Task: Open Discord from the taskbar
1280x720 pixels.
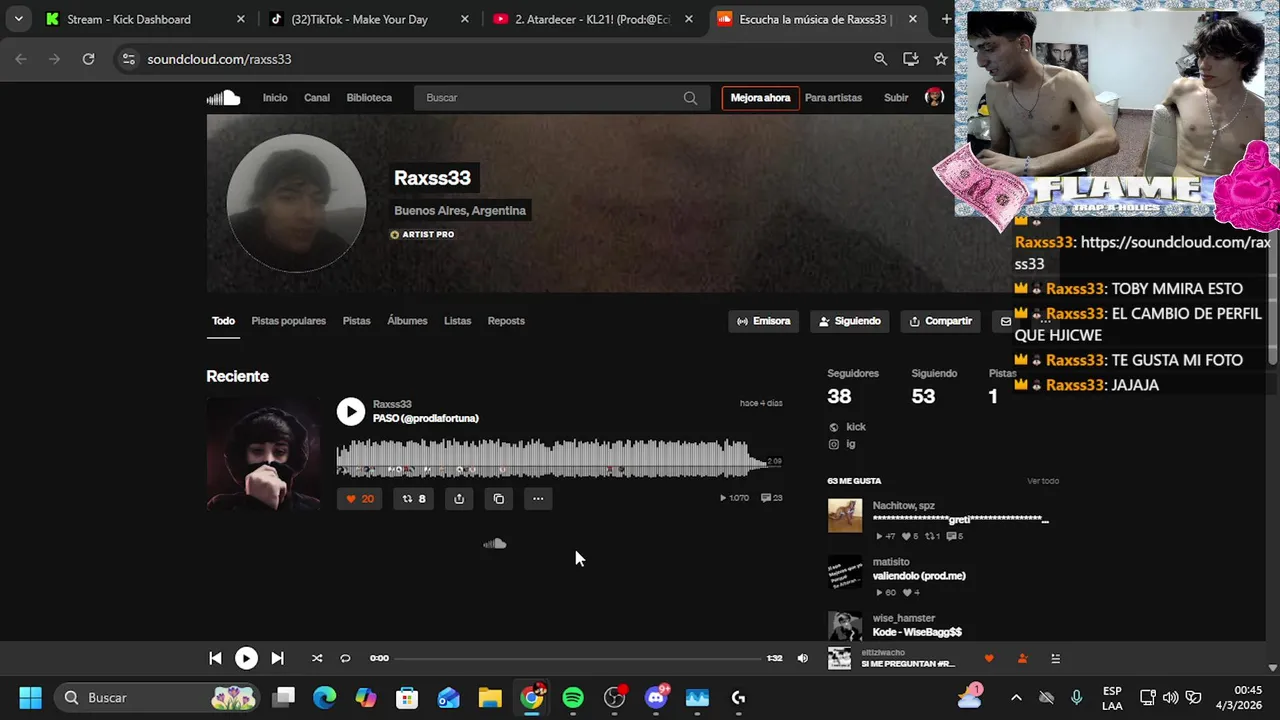Action: (656, 698)
